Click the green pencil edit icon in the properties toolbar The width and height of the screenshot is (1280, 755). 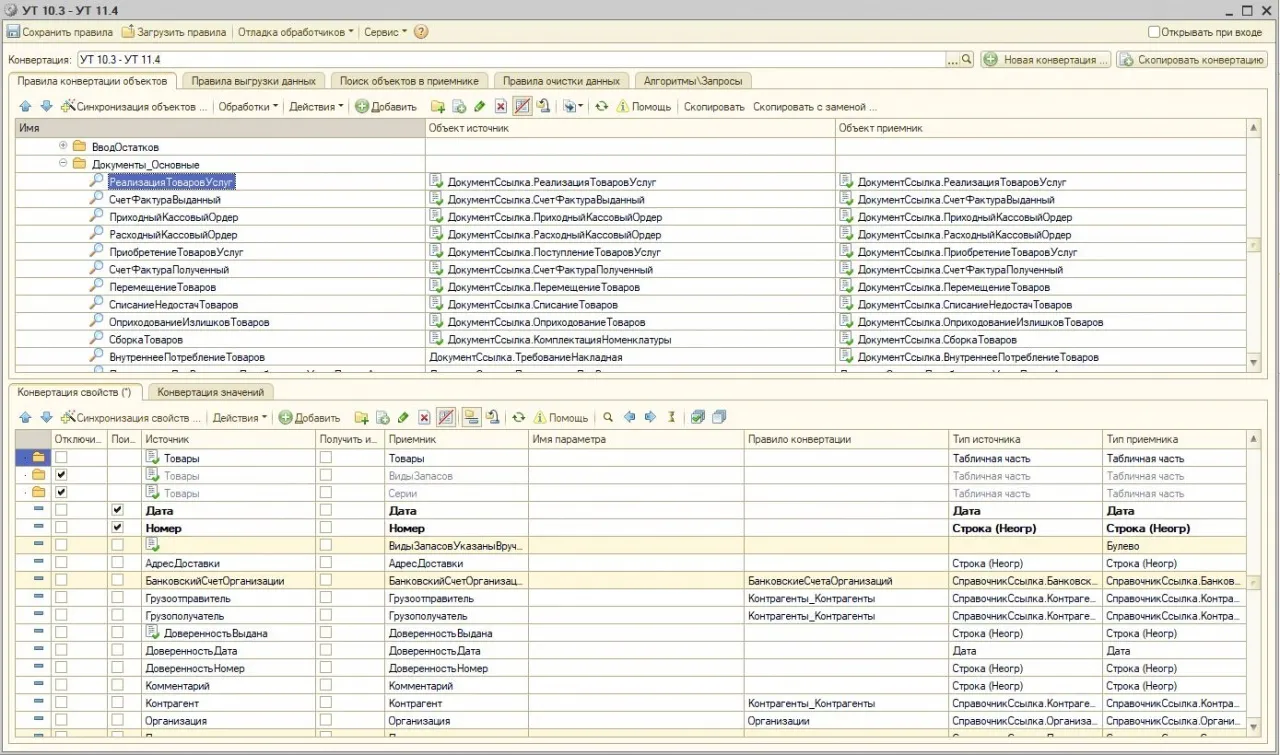(403, 418)
